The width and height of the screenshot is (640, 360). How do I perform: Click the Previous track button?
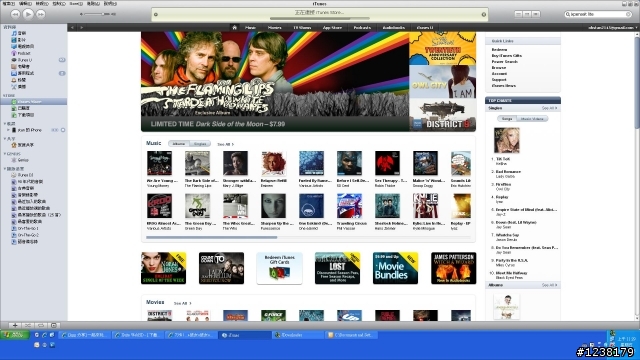(15, 14)
